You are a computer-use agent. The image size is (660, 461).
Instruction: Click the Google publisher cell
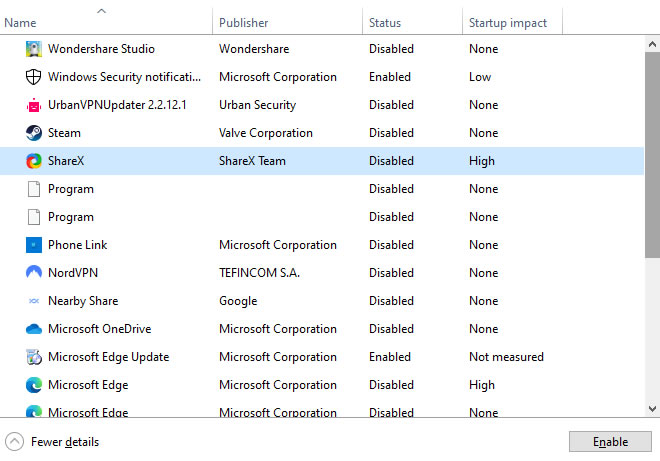pos(238,301)
